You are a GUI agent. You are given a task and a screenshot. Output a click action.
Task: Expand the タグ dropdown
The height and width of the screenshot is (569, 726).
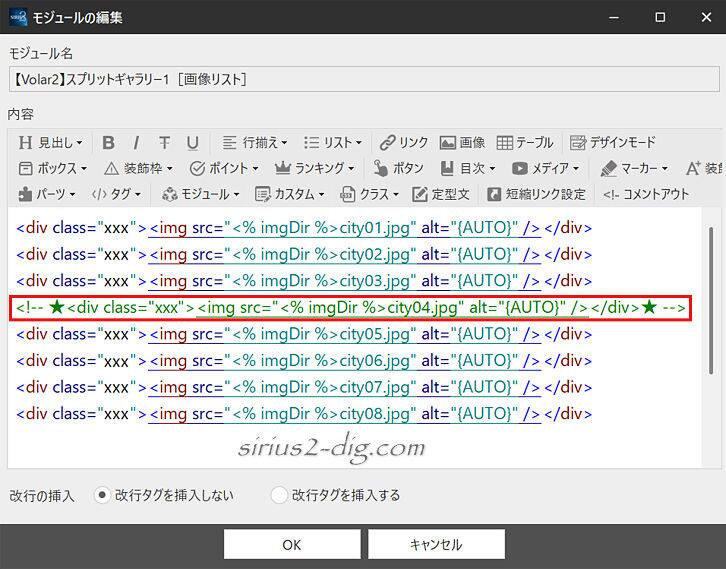(116, 194)
